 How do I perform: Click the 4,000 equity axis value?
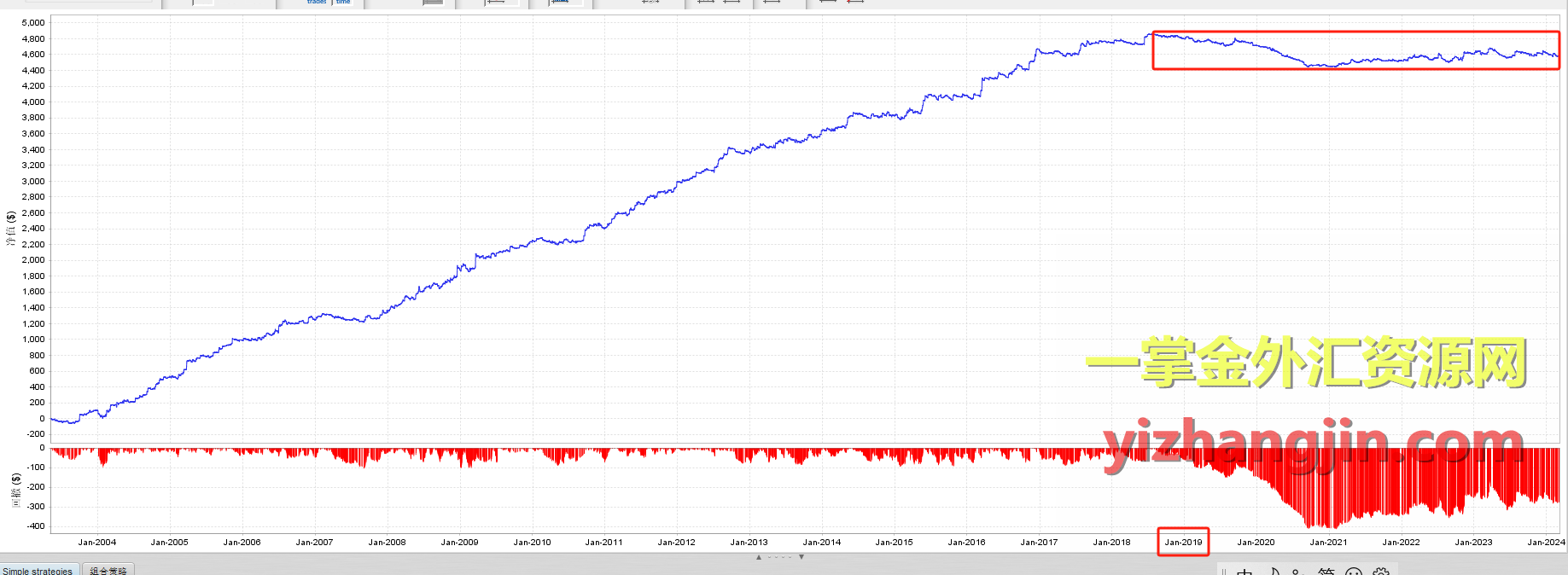[x=34, y=102]
